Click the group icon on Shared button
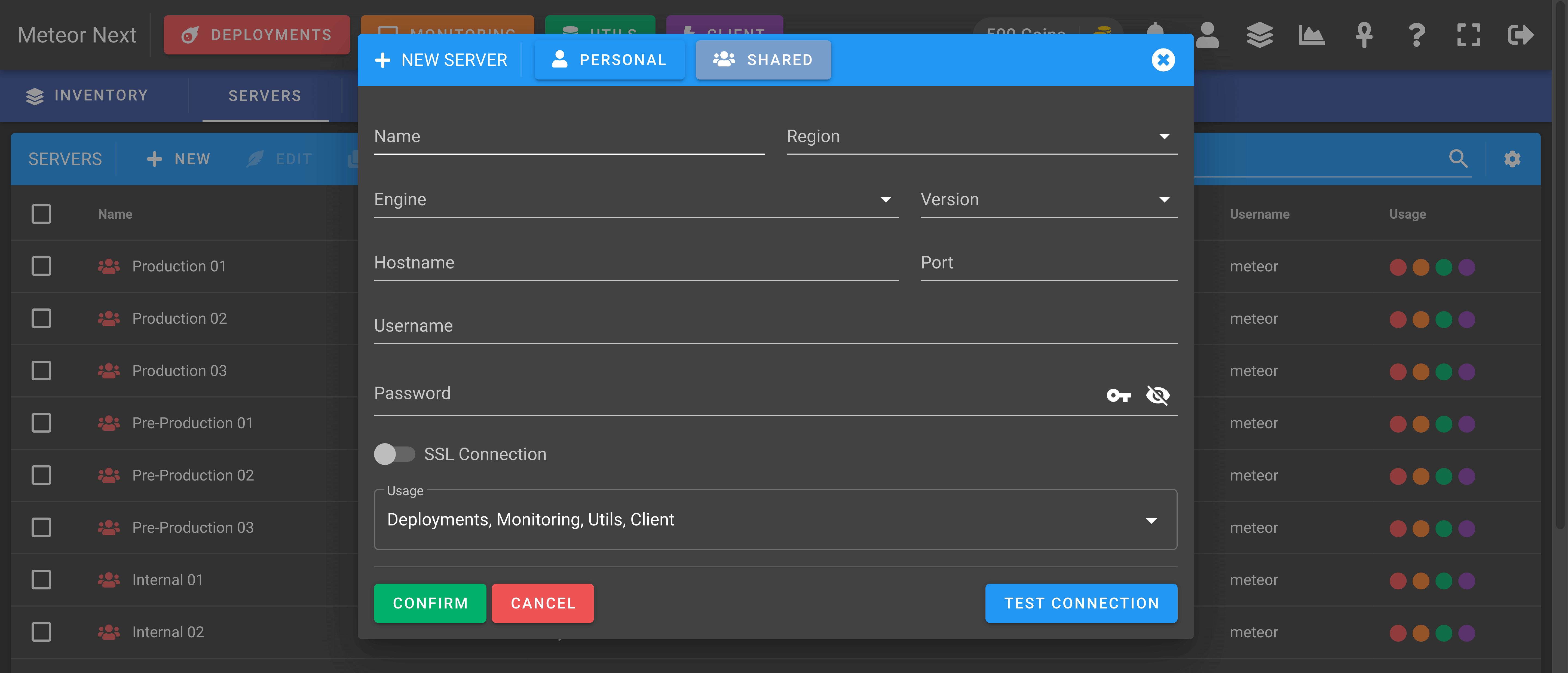Screen dimensions: 1568x673 coord(724,59)
